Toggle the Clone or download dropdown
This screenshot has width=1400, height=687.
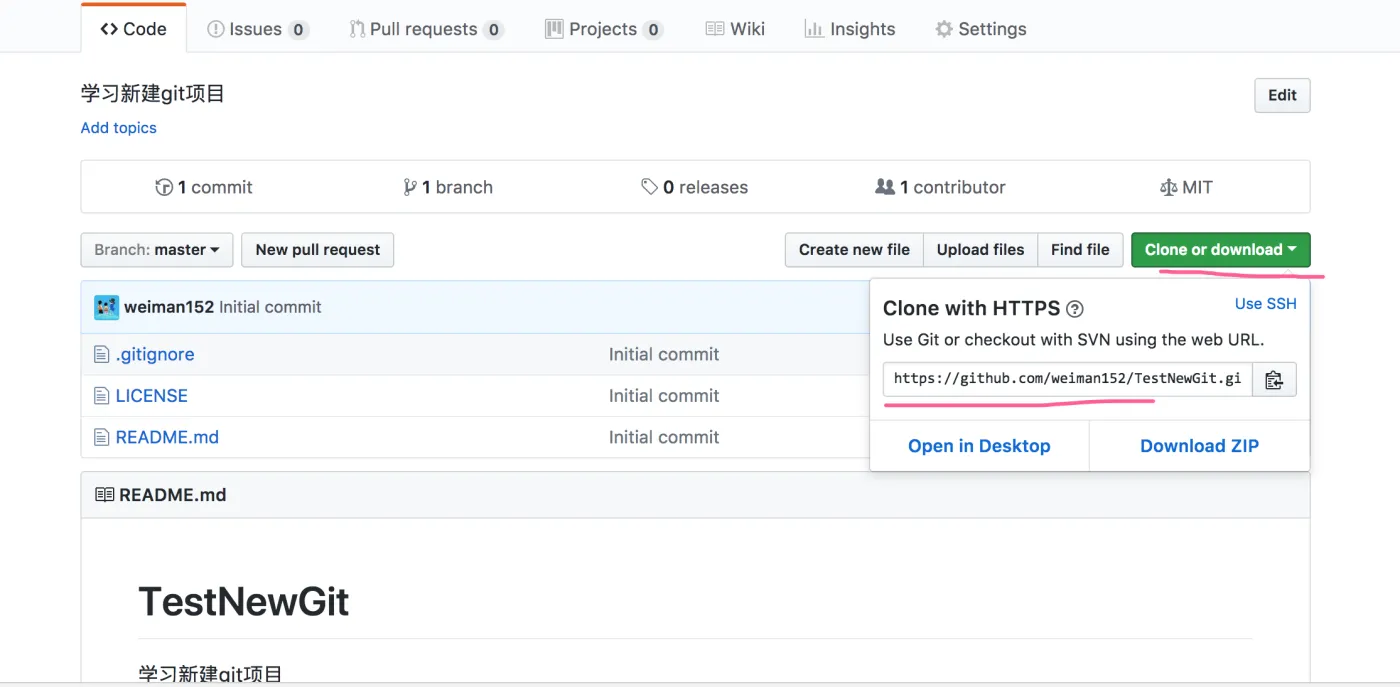[x=1220, y=250]
